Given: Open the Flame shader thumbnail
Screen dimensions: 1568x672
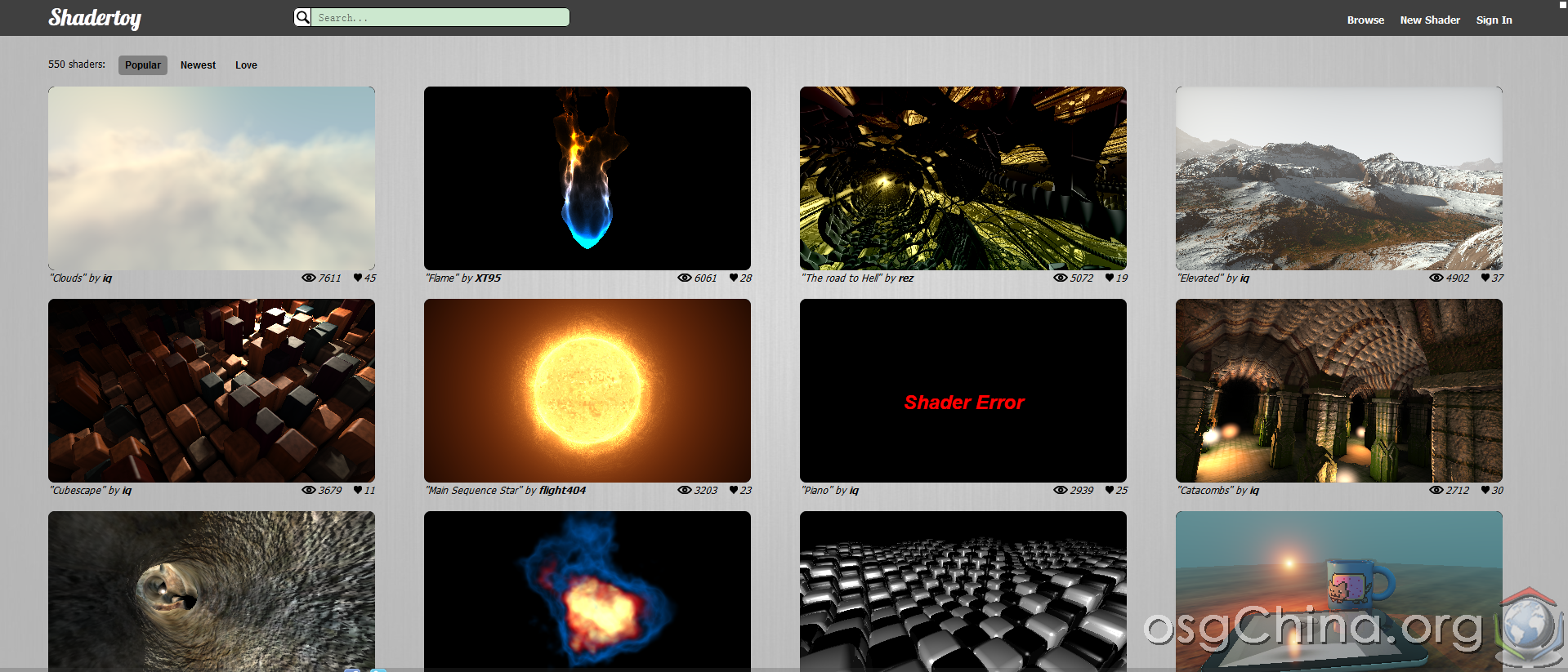Looking at the screenshot, I should tap(587, 178).
